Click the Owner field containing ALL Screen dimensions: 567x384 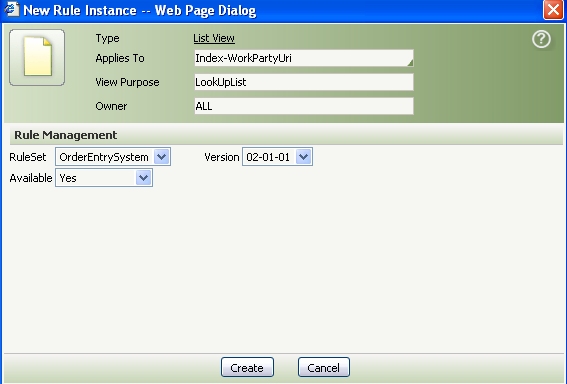304,106
